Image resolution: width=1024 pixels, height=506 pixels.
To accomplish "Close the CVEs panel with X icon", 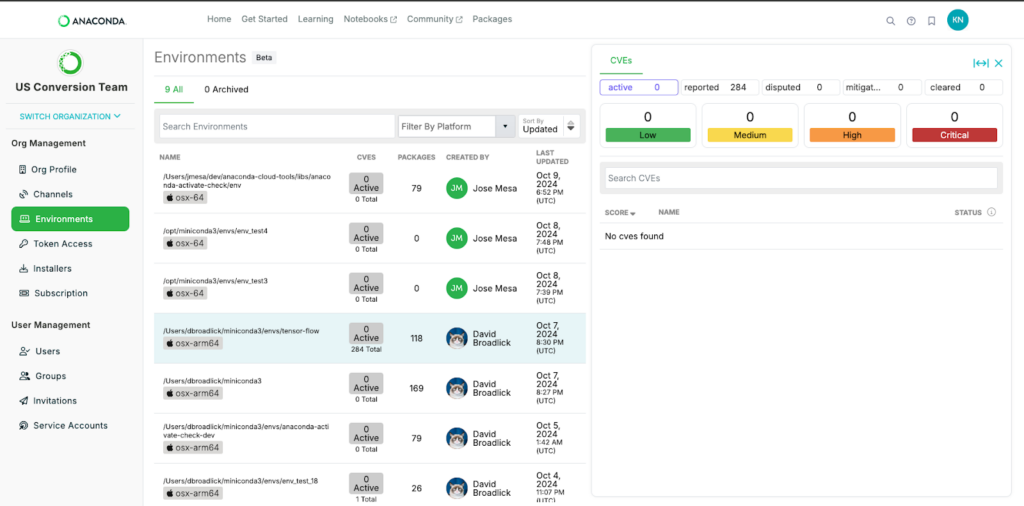I will 999,63.
